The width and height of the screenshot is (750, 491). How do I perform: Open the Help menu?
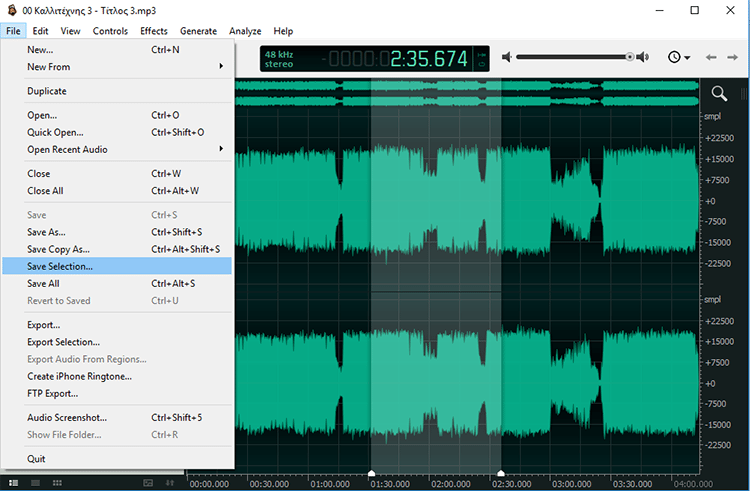tap(283, 31)
